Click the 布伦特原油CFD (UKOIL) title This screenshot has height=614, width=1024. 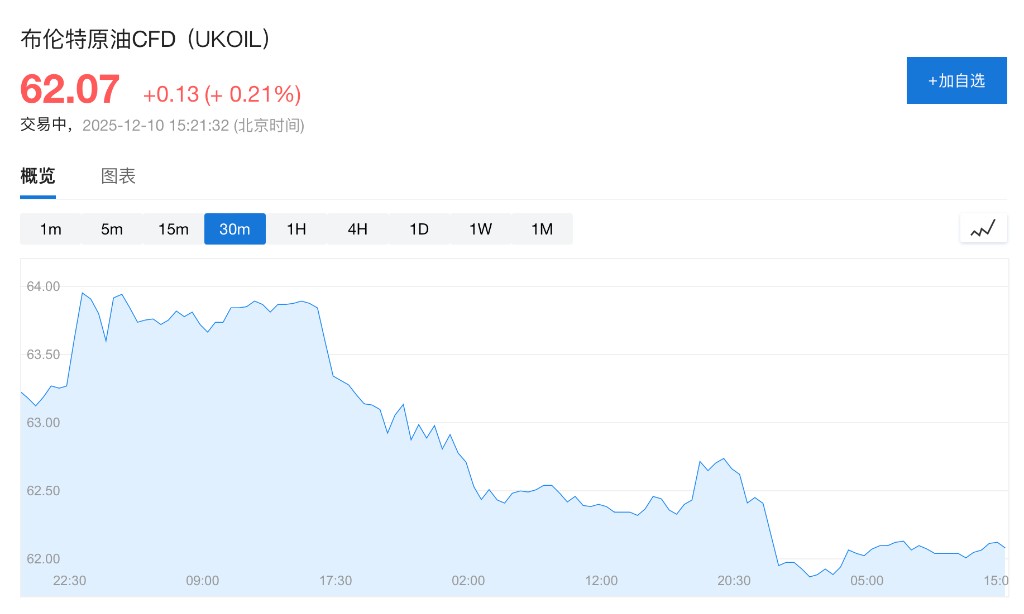point(146,39)
